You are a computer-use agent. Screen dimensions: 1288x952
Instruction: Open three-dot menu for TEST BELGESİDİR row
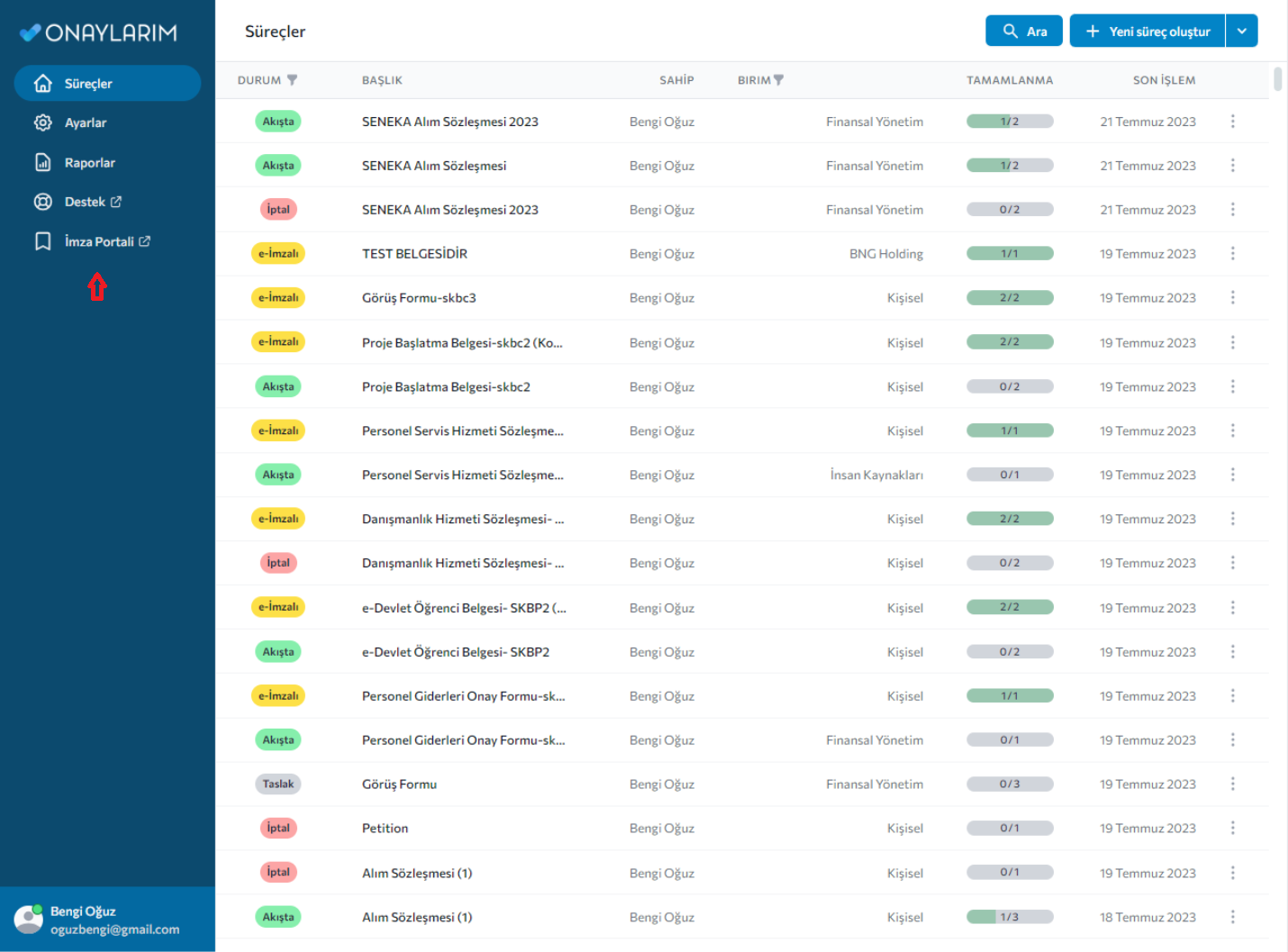[x=1232, y=254]
